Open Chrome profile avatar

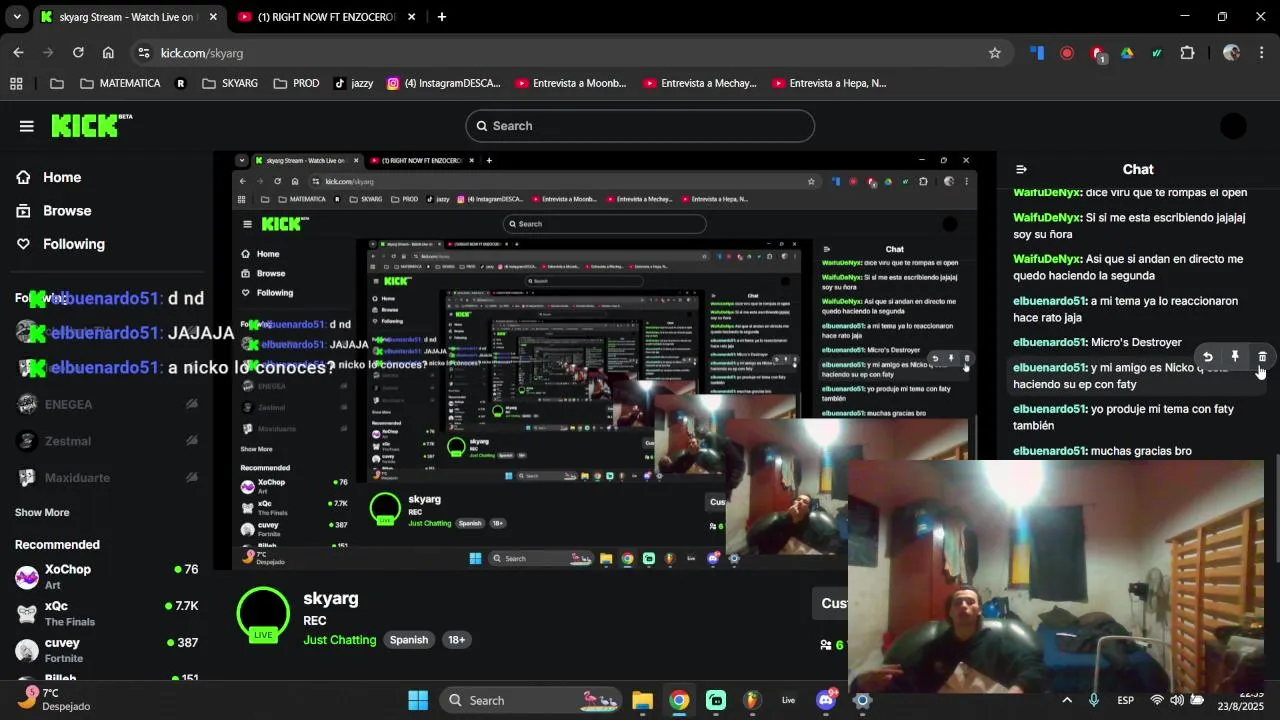pyautogui.click(x=1231, y=53)
